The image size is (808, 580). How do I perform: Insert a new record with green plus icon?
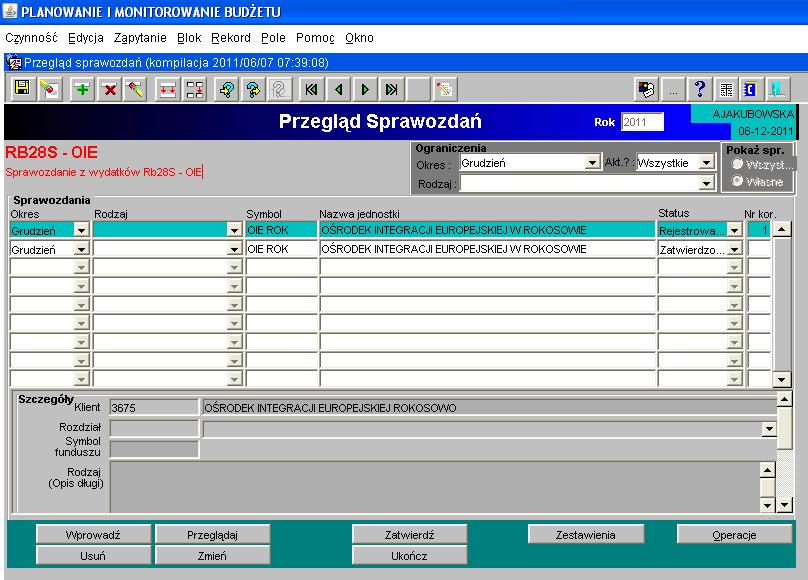tap(82, 89)
